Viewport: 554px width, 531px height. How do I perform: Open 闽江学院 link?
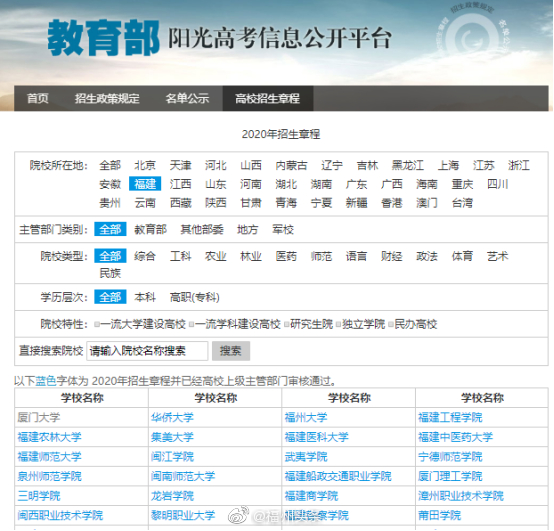click(172, 456)
